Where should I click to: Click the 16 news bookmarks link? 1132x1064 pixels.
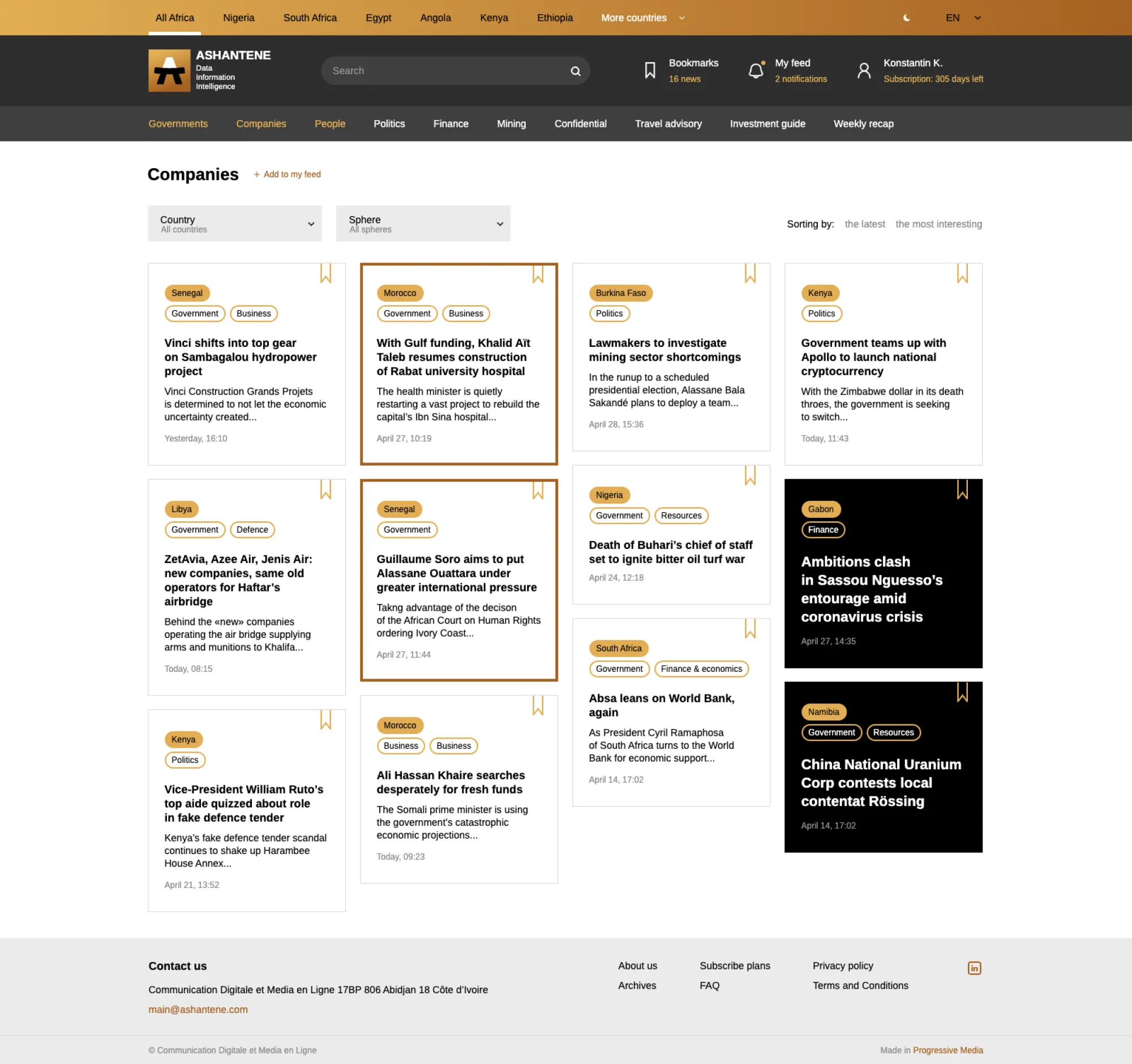point(684,79)
